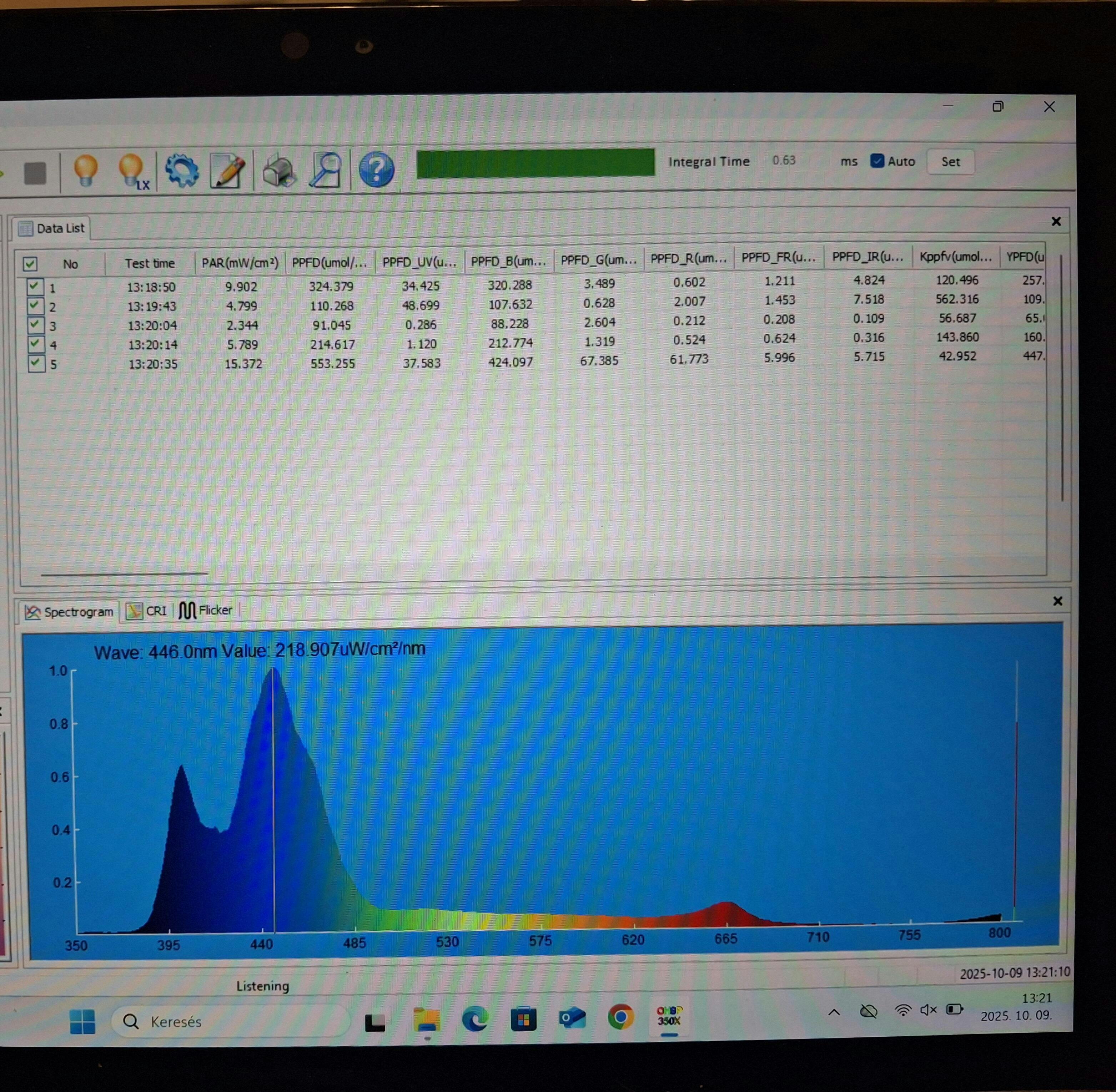Click the single-test light bulb icon
1116x1092 pixels.
pyautogui.click(x=85, y=170)
